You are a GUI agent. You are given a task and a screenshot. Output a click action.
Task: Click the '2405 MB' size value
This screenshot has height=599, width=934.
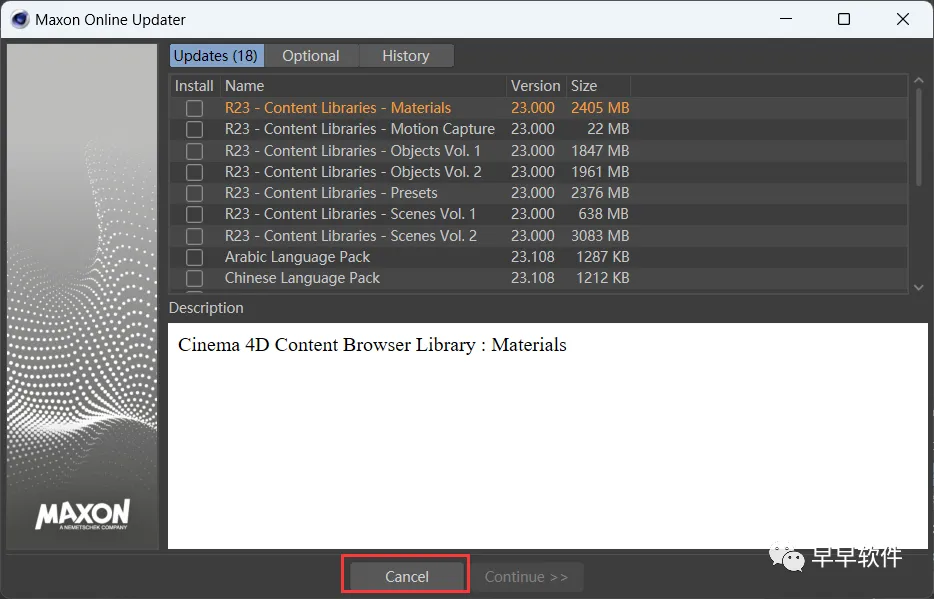click(600, 108)
